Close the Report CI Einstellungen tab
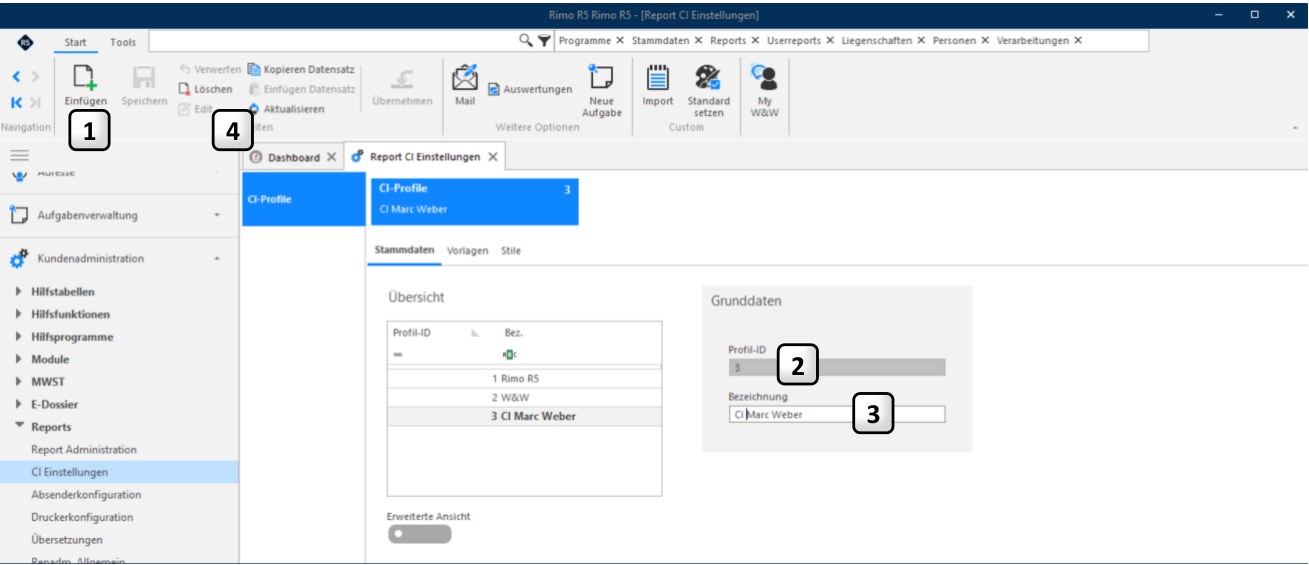This screenshot has width=1309, height=565. point(492,158)
